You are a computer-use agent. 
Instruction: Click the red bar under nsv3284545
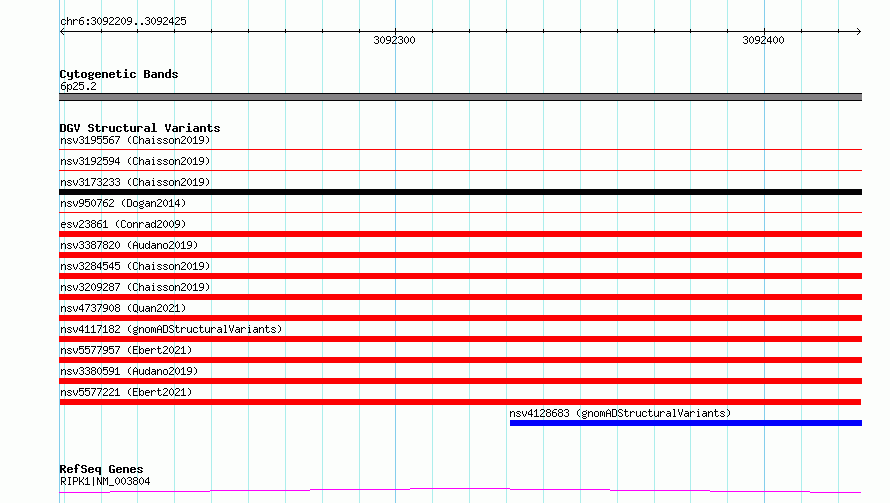coord(460,276)
